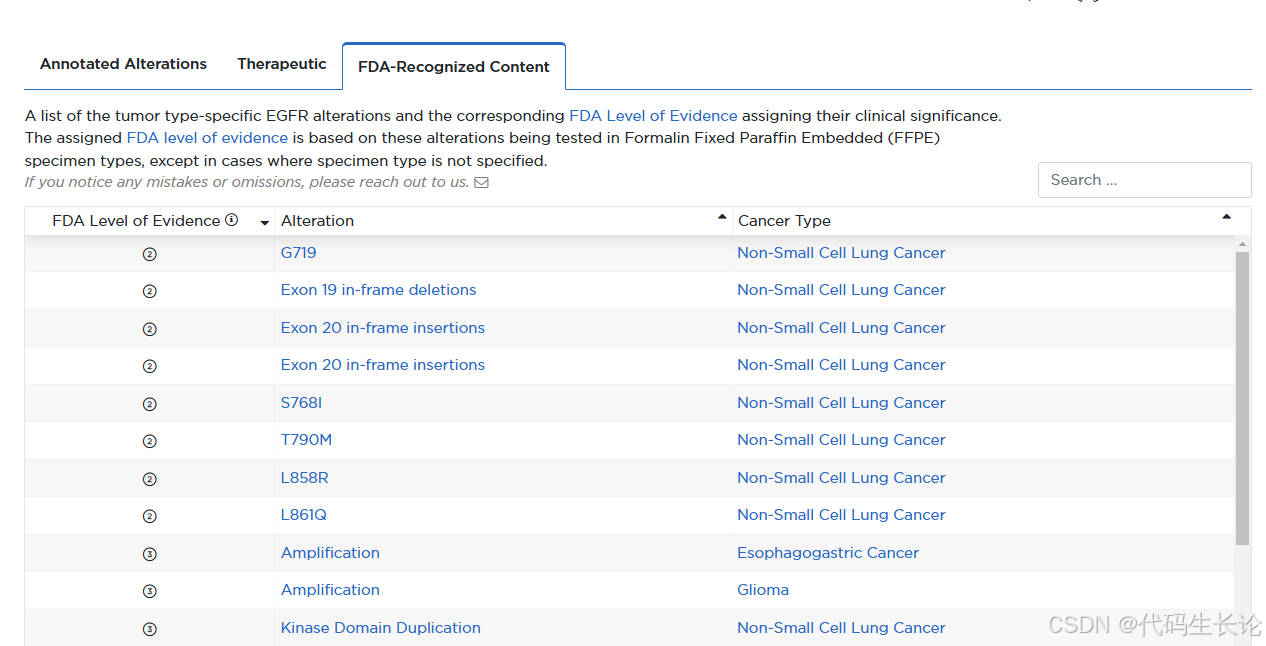The height and width of the screenshot is (646, 1266).
Task: Open Amplification link in Glioma row
Action: click(330, 590)
